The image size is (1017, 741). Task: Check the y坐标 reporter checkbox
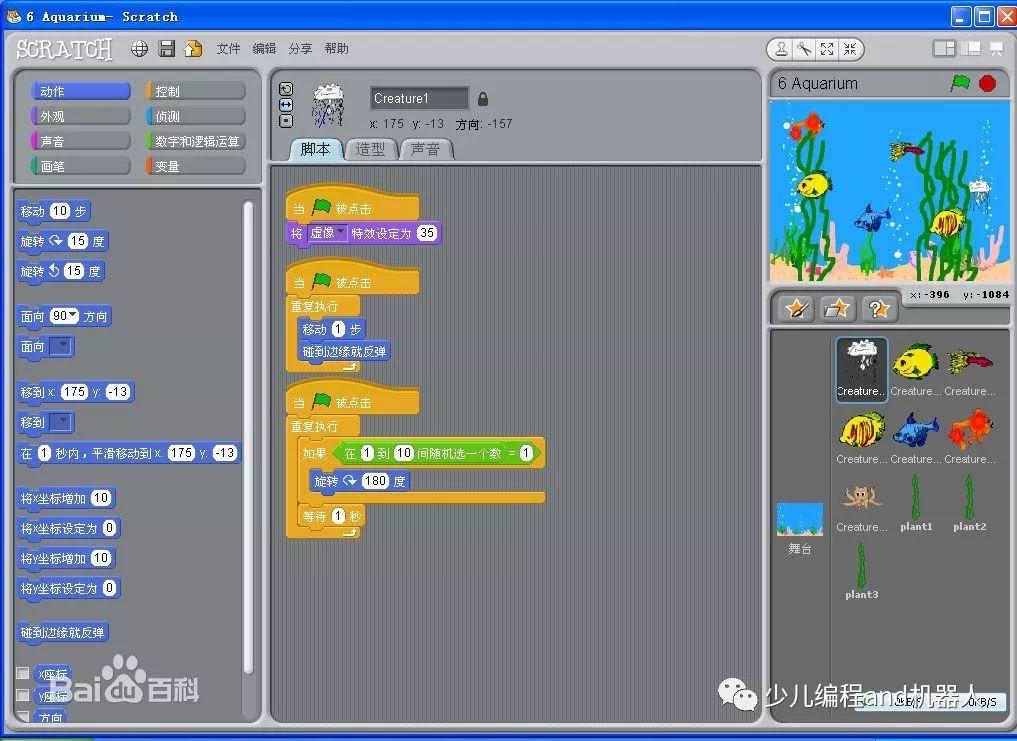tap(23, 696)
